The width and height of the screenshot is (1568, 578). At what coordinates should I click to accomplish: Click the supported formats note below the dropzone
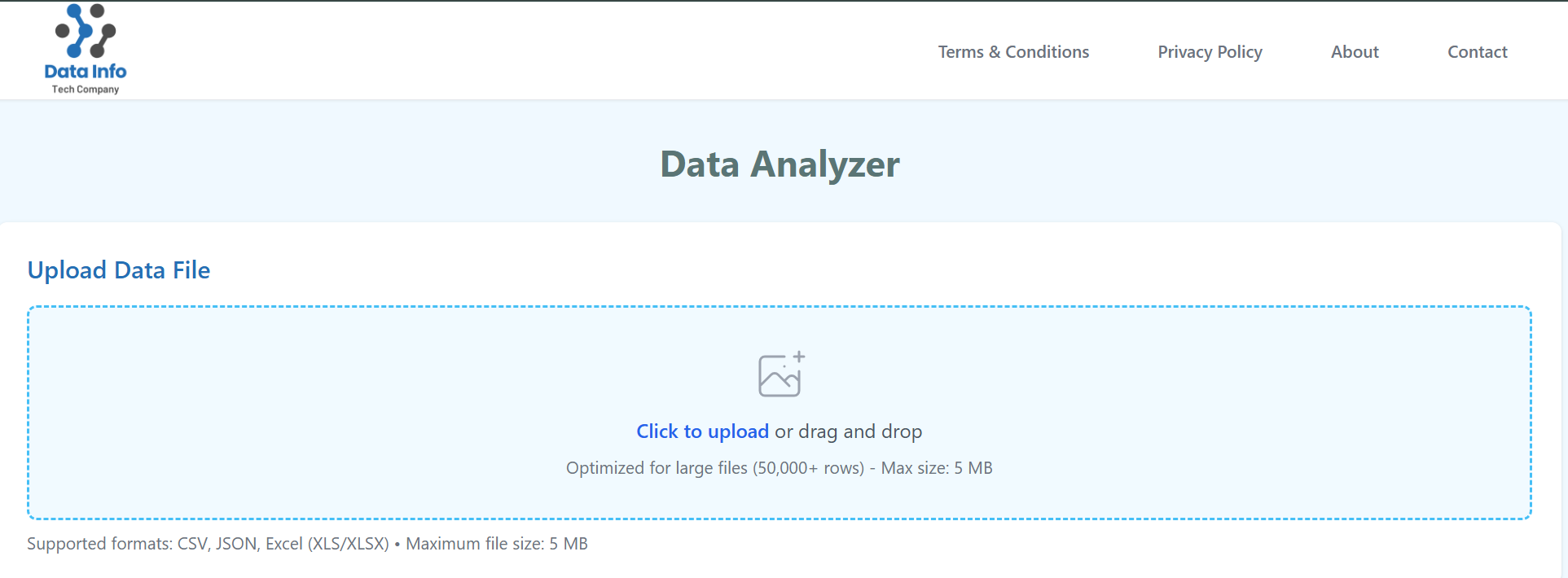pyautogui.click(x=307, y=543)
